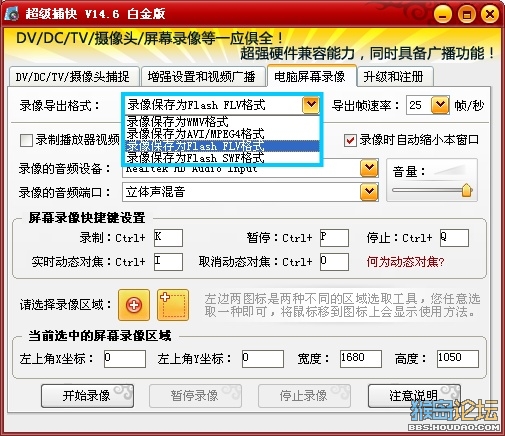Screen dimensions: 505x436
Task: Expand the 立体声混音 audio port dropdown
Action: point(369,192)
